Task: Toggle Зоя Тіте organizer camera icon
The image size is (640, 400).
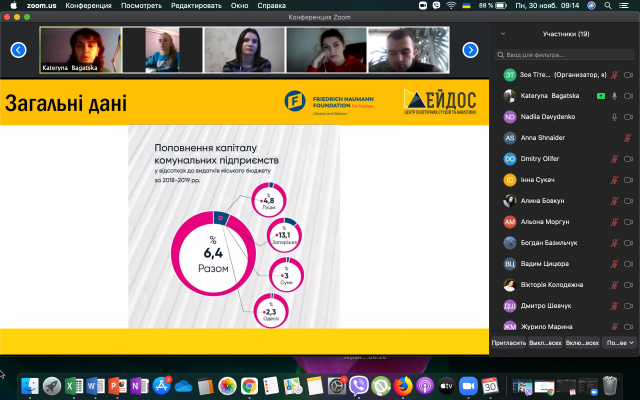Action: pos(629,75)
